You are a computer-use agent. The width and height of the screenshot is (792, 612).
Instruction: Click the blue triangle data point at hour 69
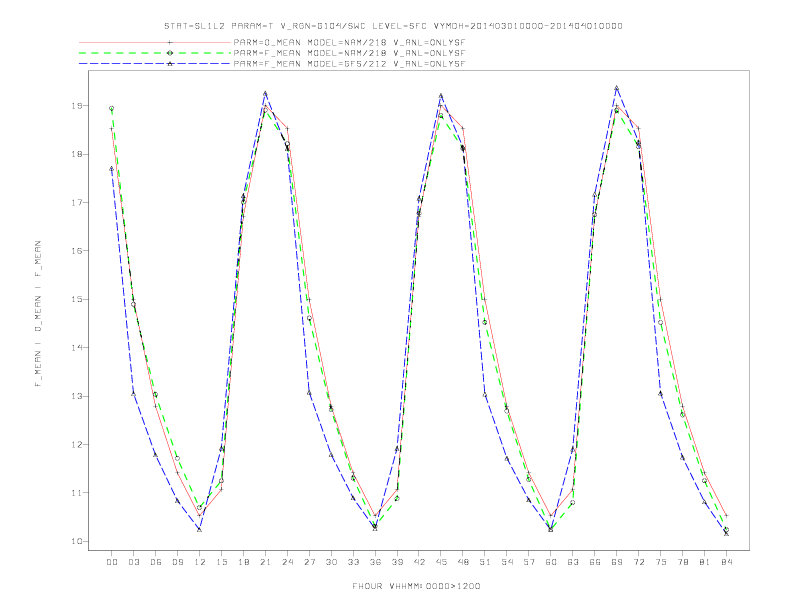(x=617, y=88)
